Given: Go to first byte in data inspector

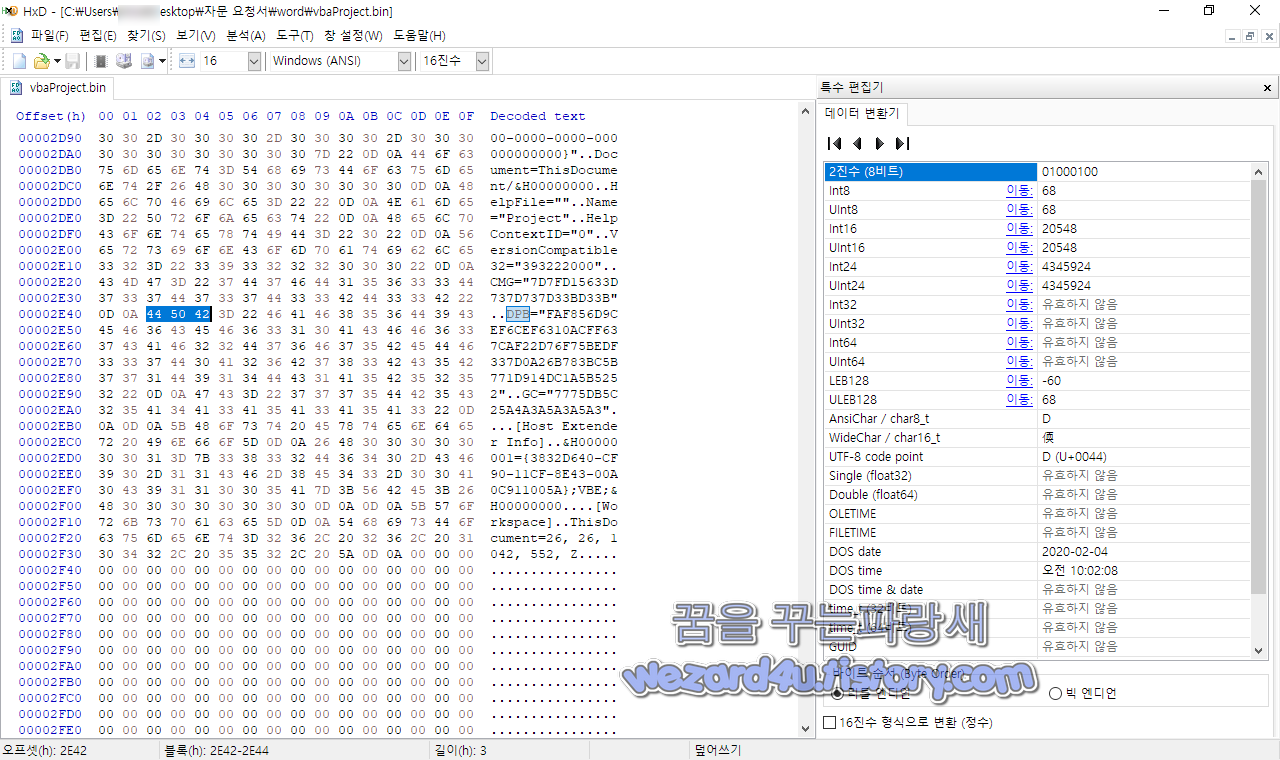Looking at the screenshot, I should [835, 143].
